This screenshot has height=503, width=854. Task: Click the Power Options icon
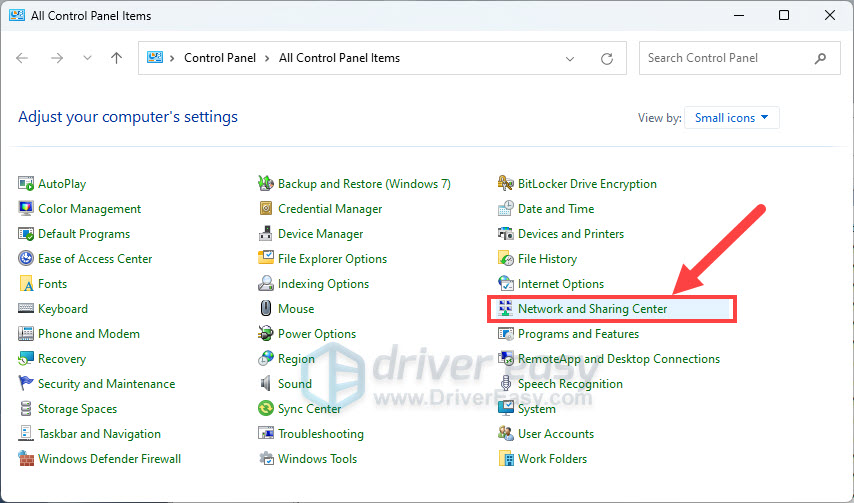[266, 334]
